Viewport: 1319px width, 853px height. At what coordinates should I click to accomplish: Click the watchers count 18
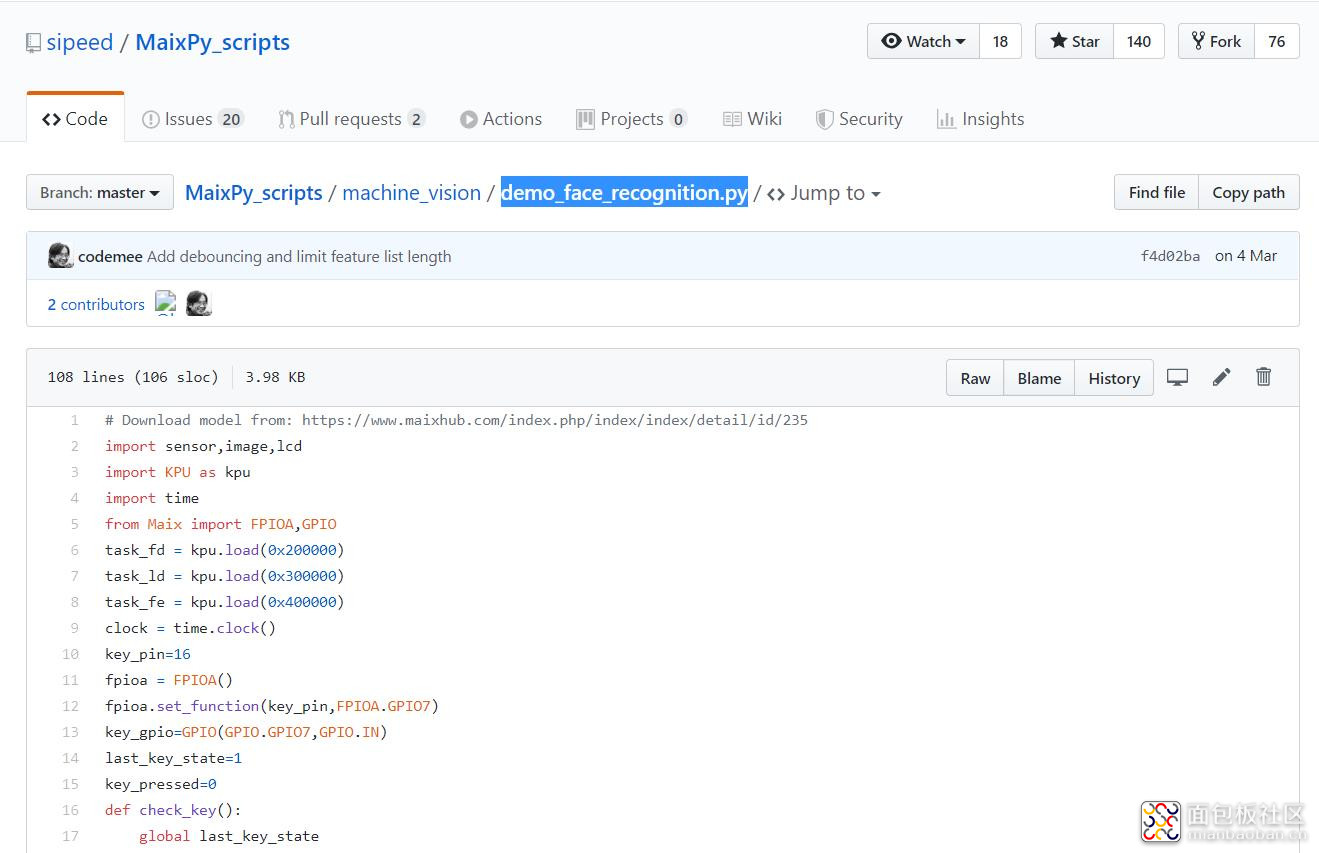[x=1000, y=41]
